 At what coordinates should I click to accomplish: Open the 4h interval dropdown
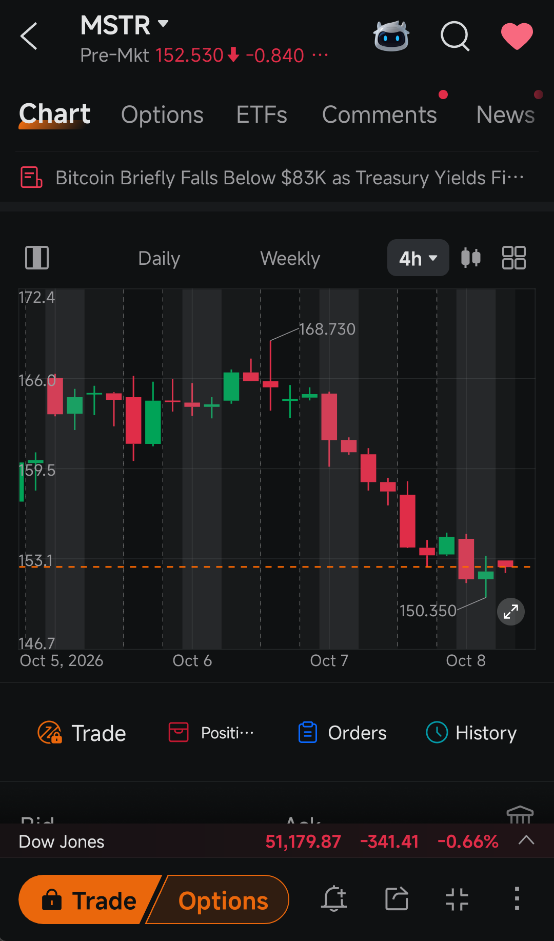click(x=418, y=258)
